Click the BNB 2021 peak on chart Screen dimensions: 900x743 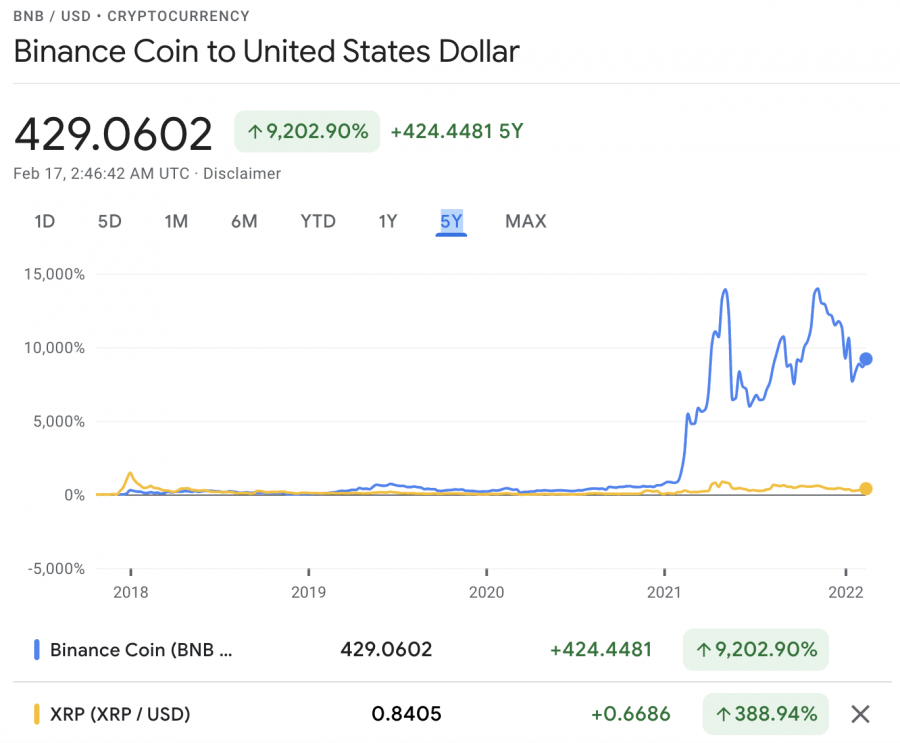point(725,290)
